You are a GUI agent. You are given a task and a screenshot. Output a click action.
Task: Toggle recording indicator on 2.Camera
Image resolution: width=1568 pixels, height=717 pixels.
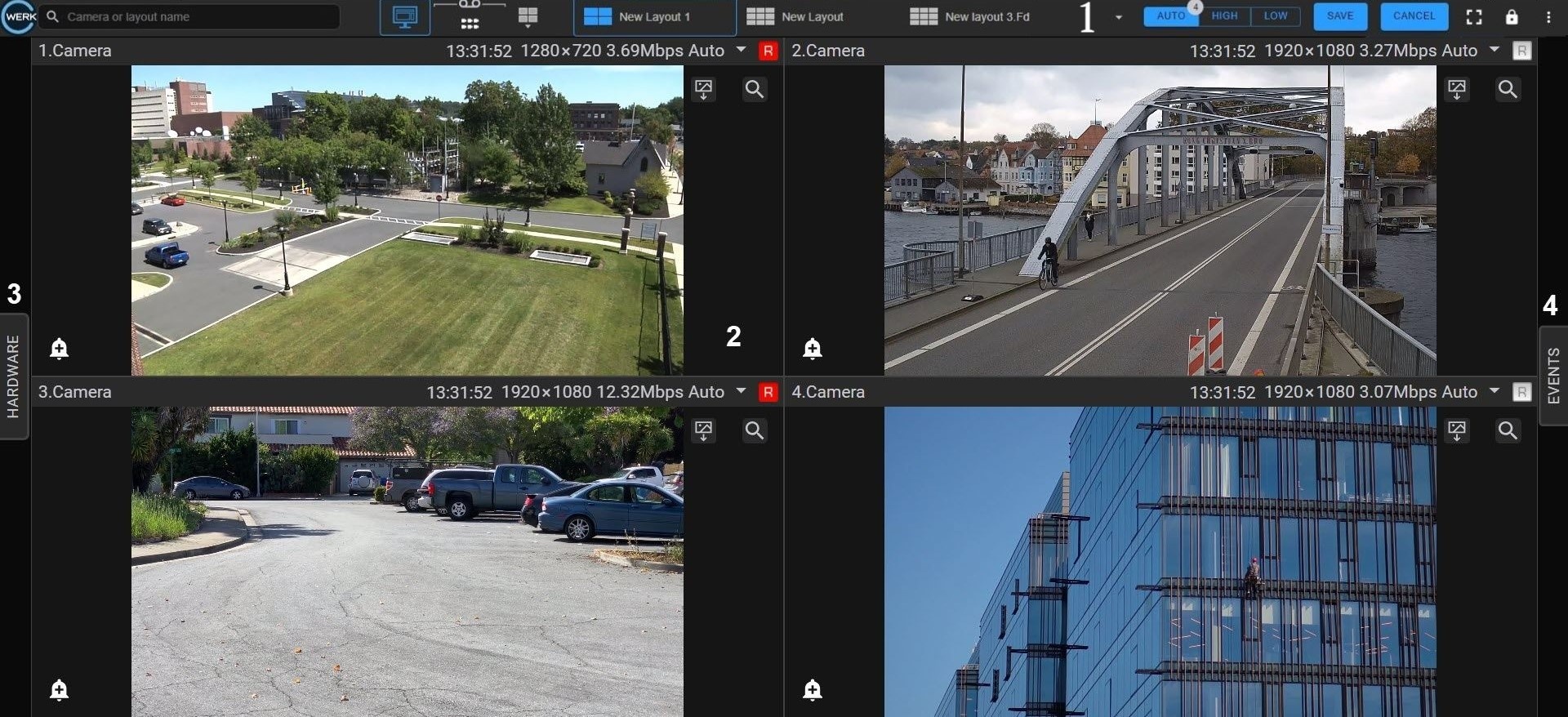pos(1521,51)
